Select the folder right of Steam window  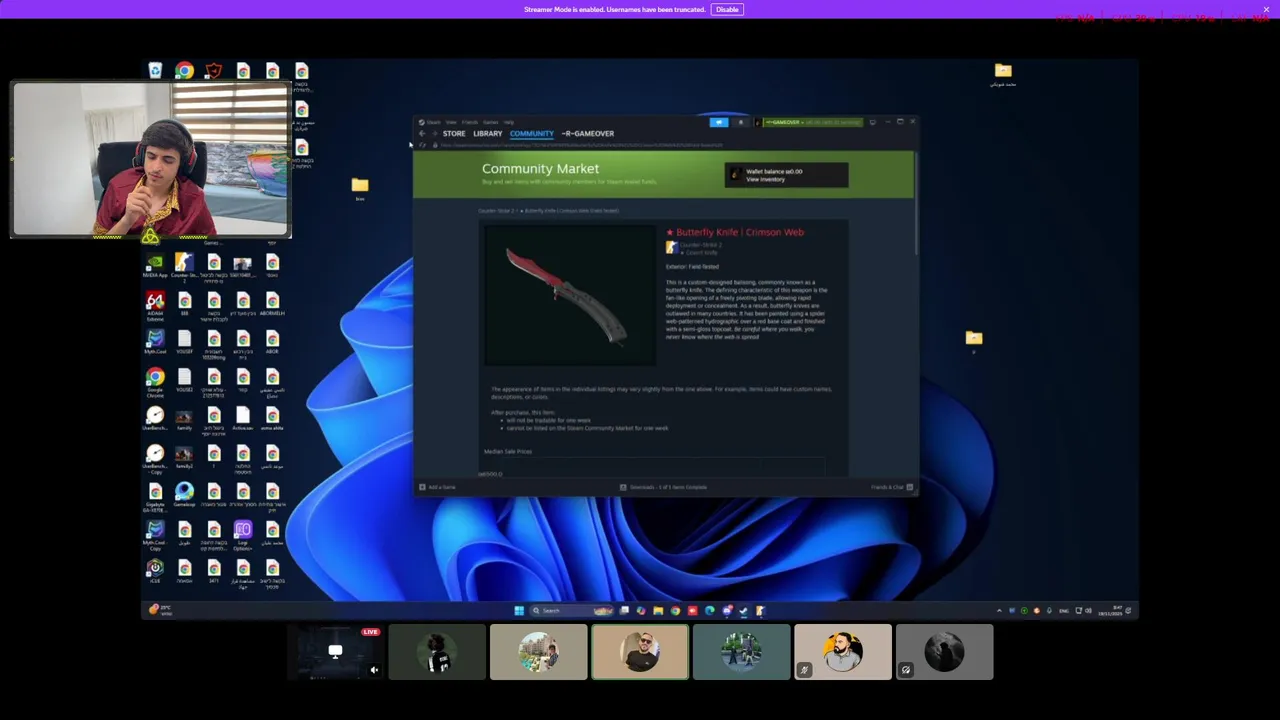pyautogui.click(x=974, y=340)
